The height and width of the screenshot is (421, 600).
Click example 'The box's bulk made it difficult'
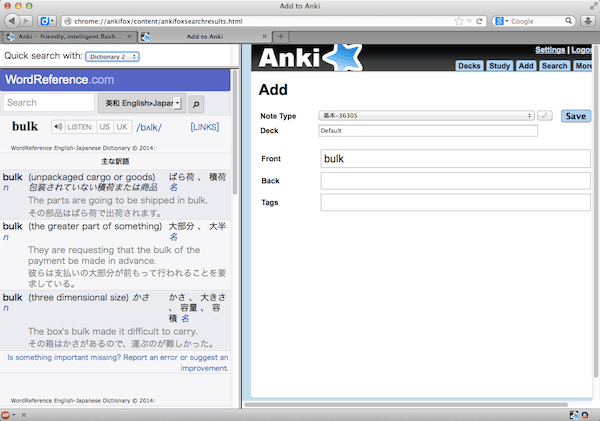[113, 331]
